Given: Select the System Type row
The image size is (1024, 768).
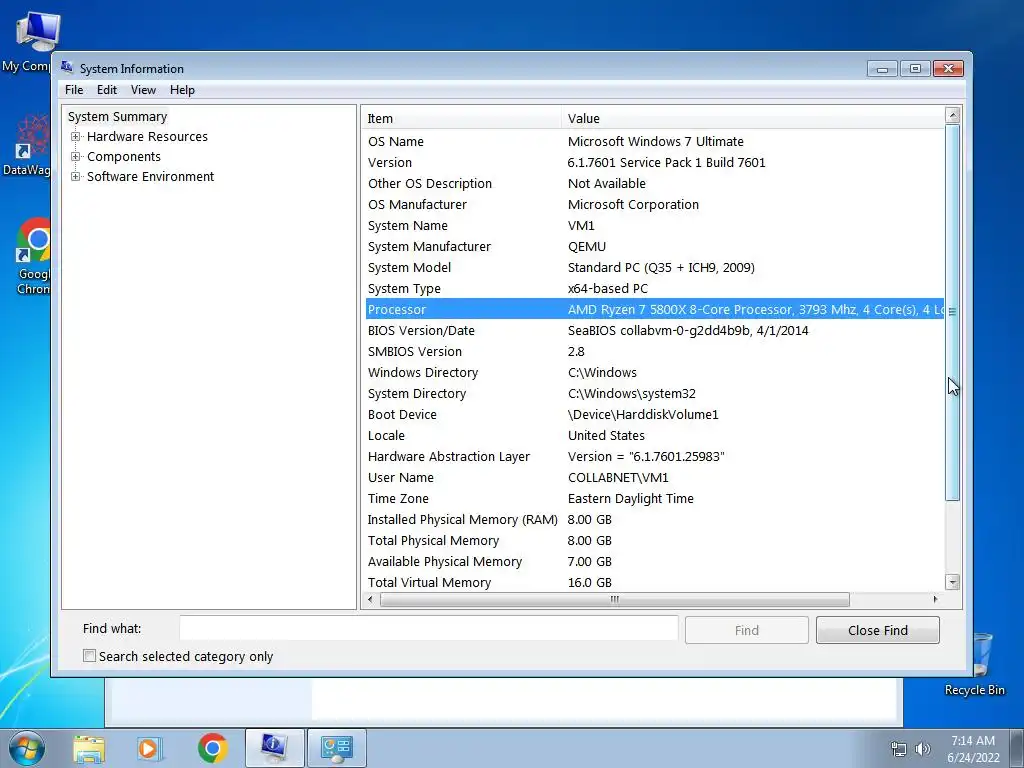Looking at the screenshot, I should tap(654, 289).
